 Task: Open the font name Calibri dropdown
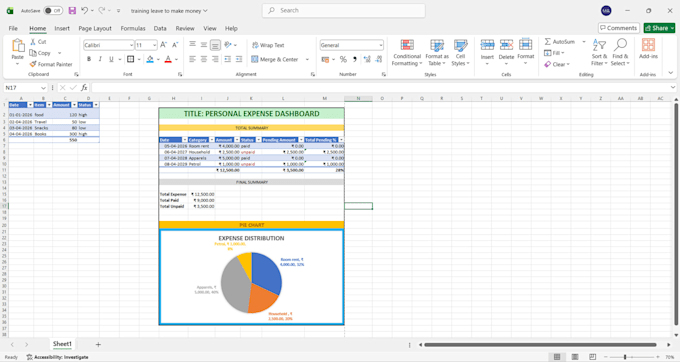[x=131, y=45]
